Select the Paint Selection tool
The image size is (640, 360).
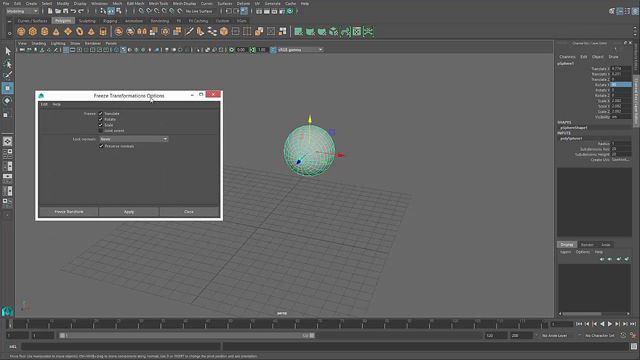(7, 76)
